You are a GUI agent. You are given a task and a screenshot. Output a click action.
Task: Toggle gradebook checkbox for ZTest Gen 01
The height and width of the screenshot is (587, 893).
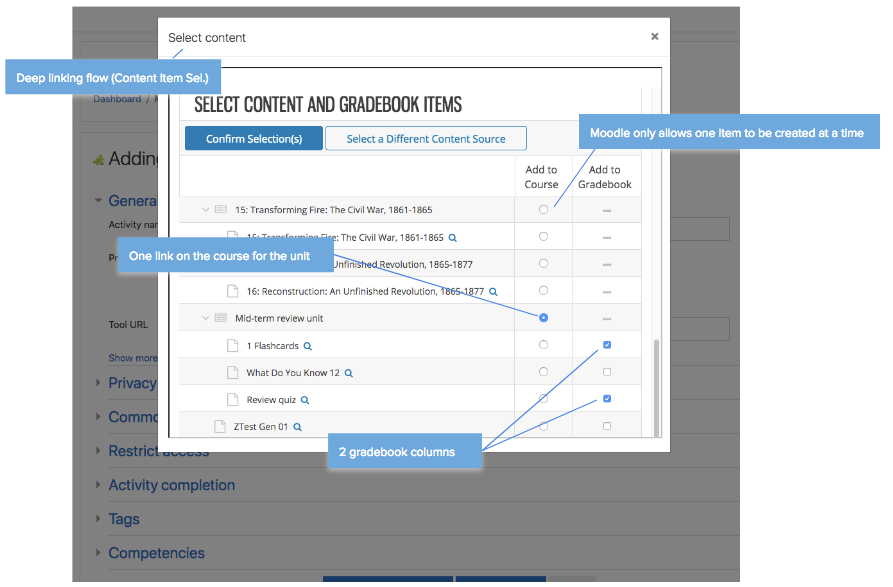(x=607, y=426)
